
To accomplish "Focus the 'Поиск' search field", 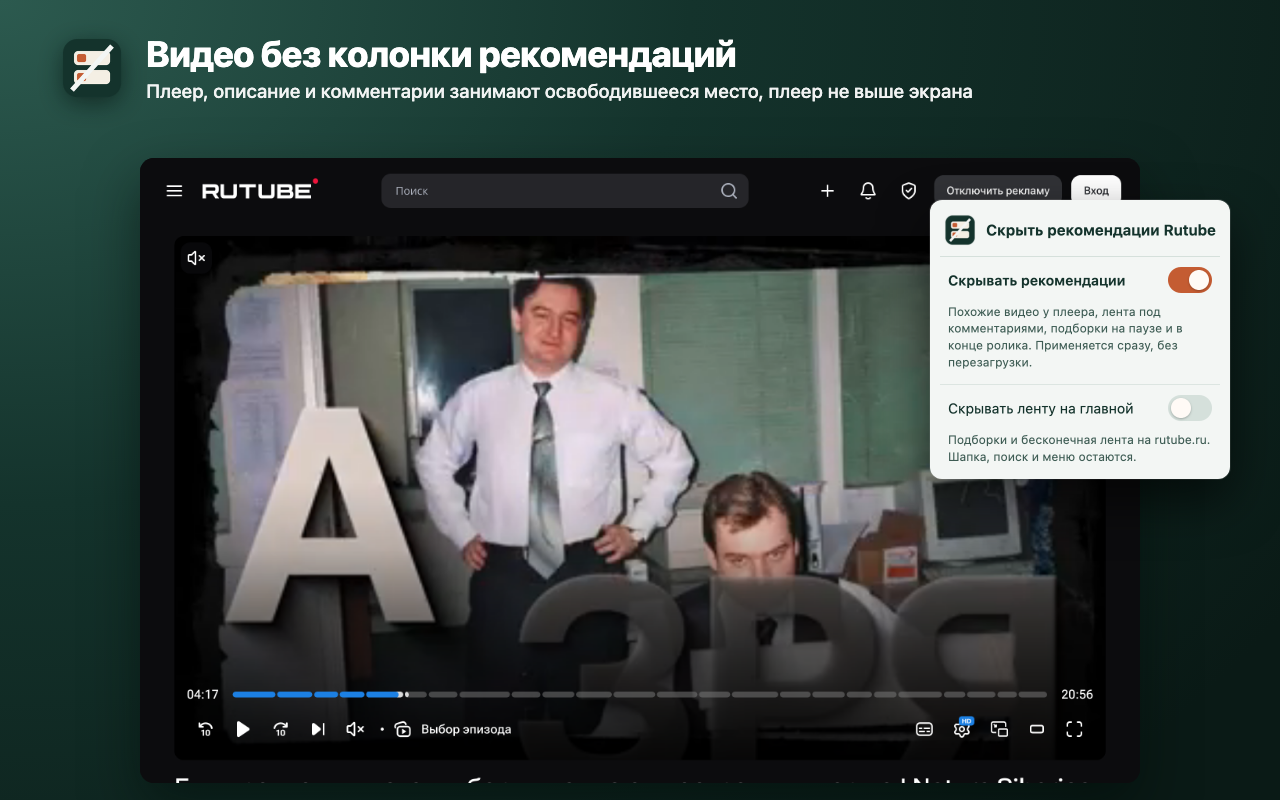I will (x=565, y=191).
